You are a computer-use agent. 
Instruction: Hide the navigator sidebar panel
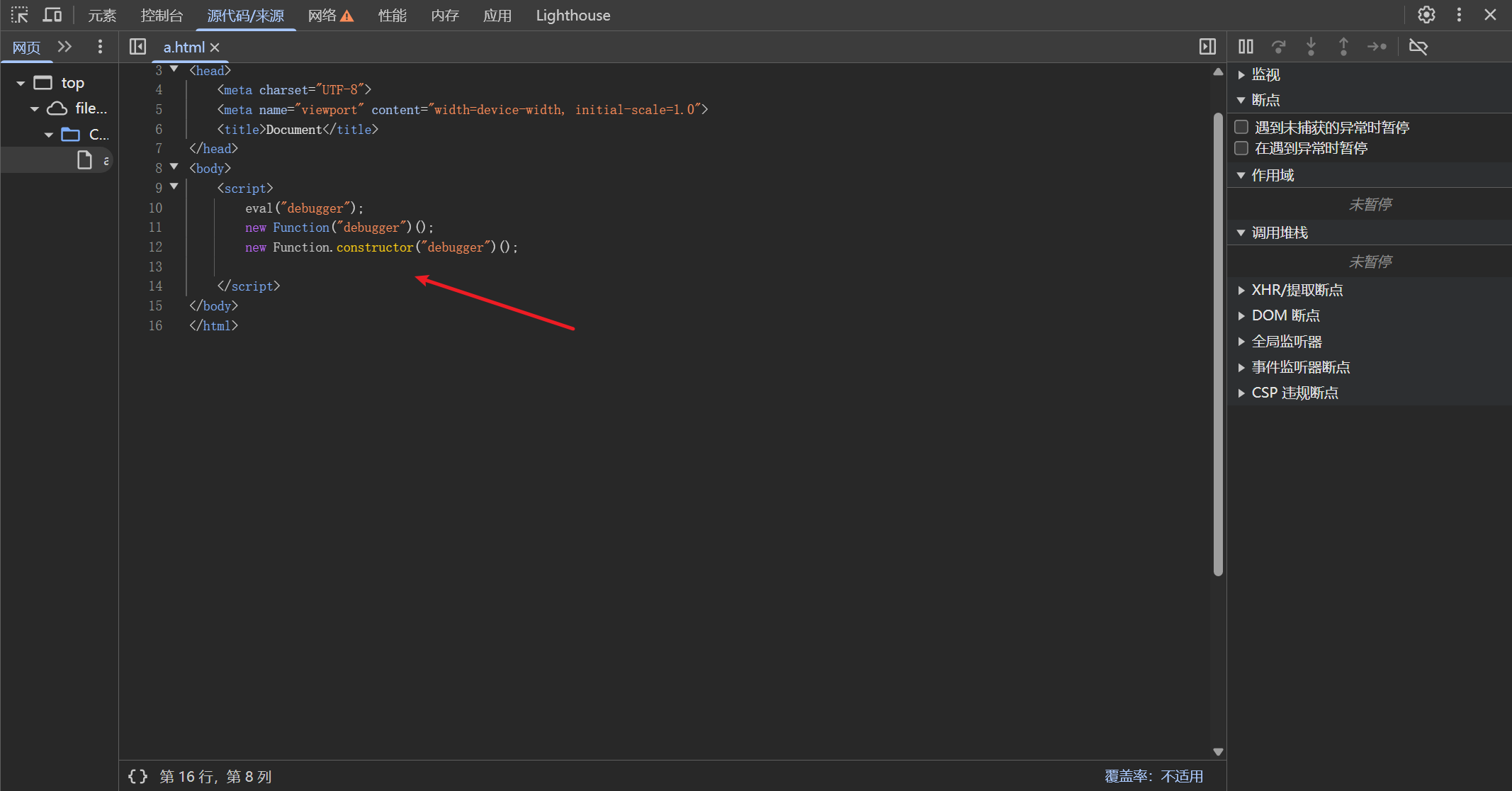click(x=137, y=47)
